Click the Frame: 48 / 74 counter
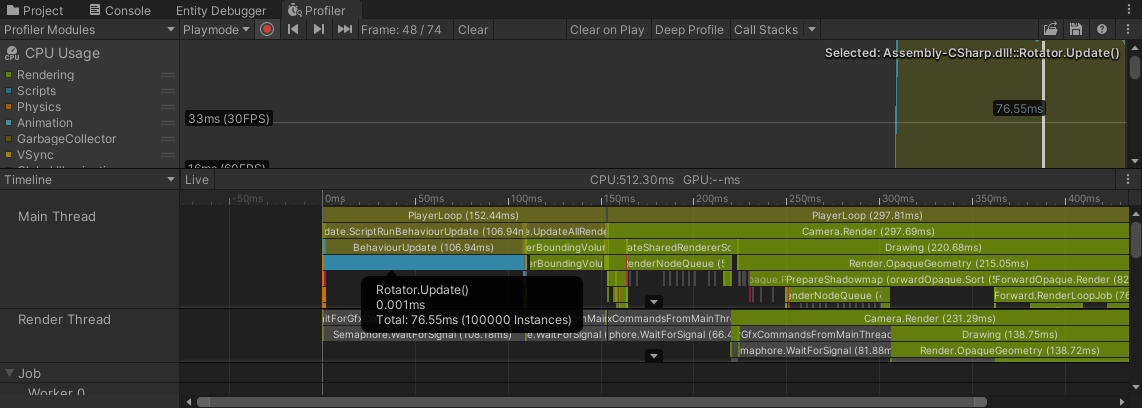This screenshot has height=408, width=1142. [401, 30]
